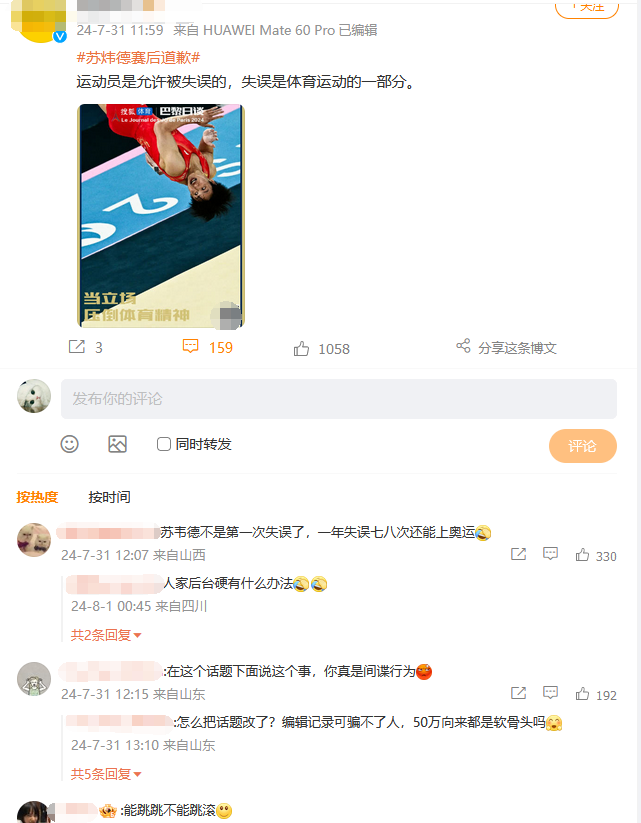Repost the Shandong 12:15 comment
Screen dimensions: 641x823
point(519,693)
